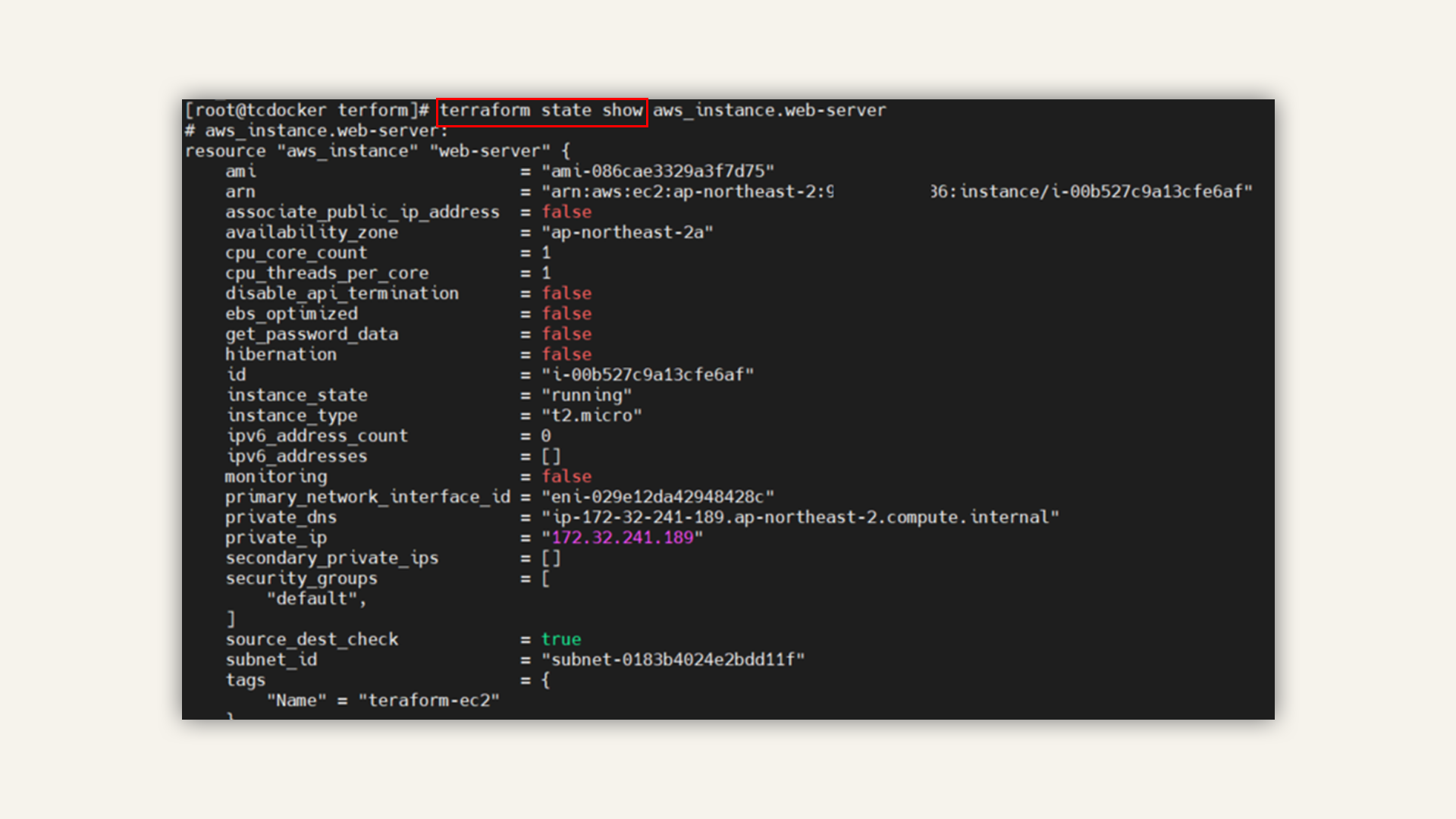
Task: Click the command text 'terraform state show'
Action: pos(541,111)
